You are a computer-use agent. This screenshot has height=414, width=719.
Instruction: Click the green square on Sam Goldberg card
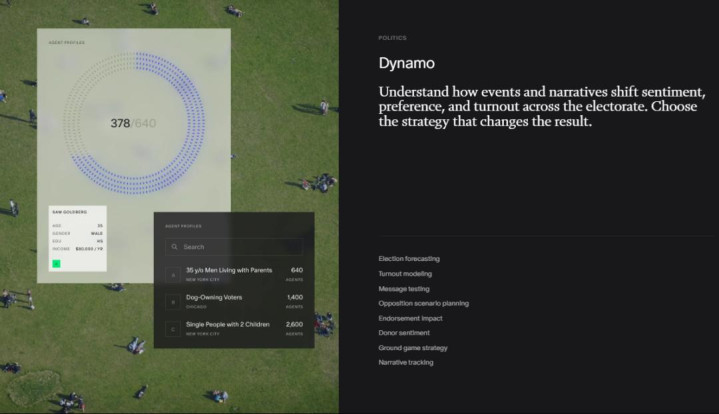[56, 264]
